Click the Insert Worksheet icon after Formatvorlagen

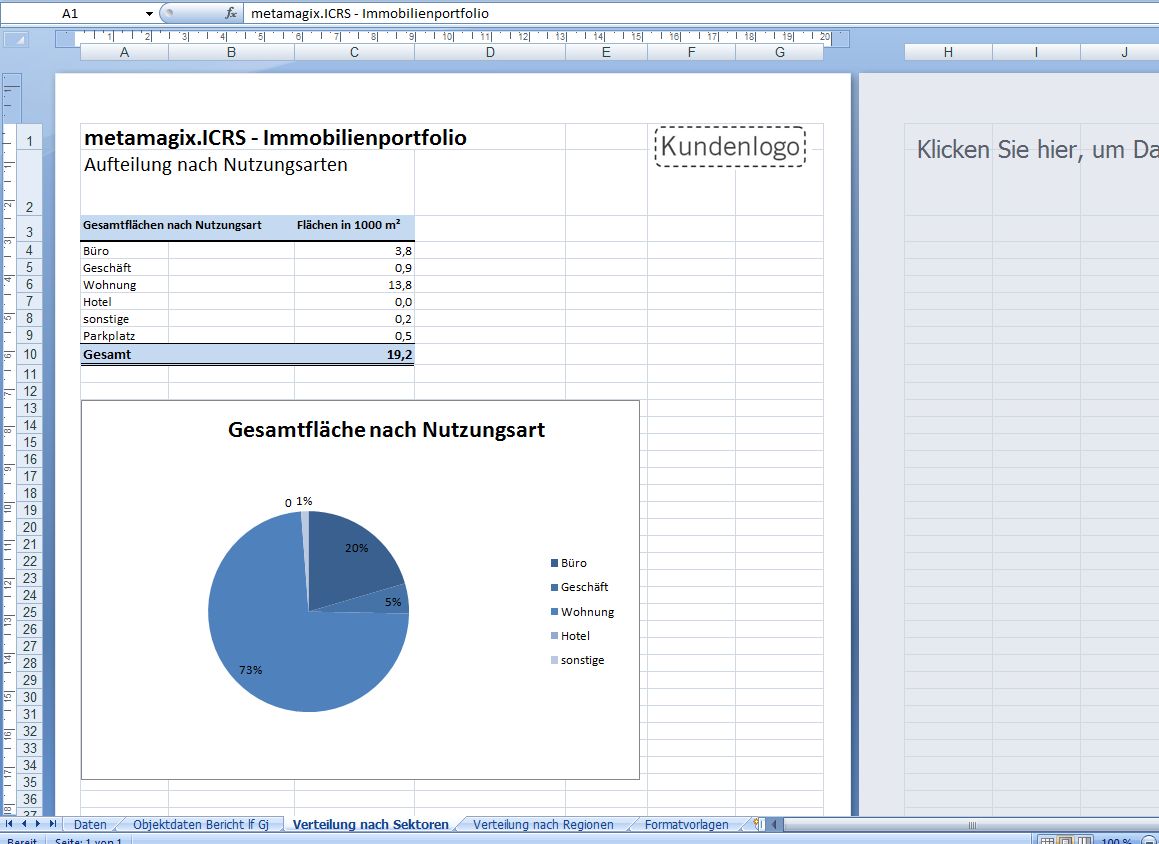pos(757,823)
